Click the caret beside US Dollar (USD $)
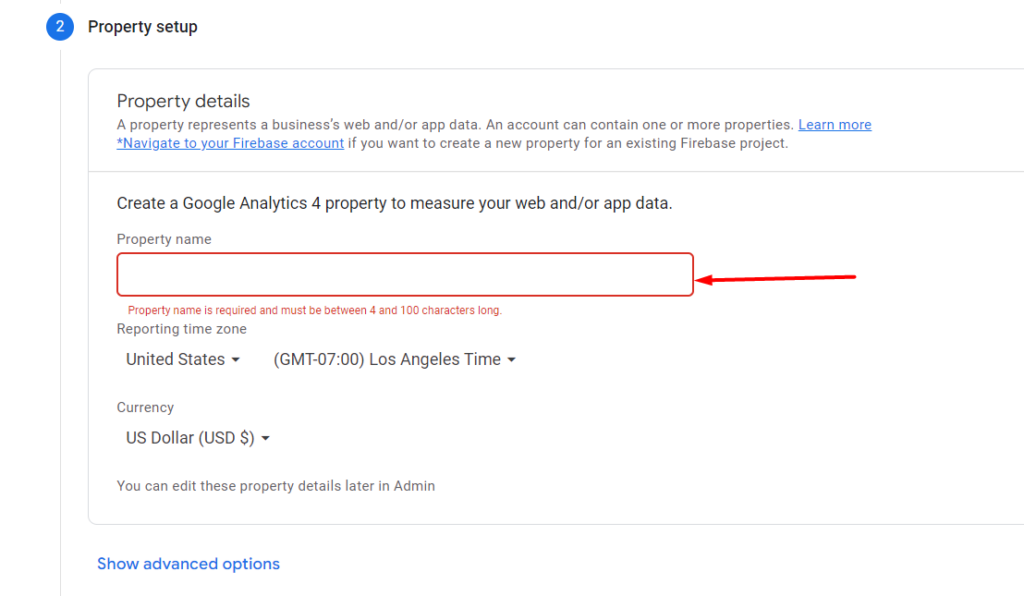Screen dimensions: 1024x596 pos(265,438)
